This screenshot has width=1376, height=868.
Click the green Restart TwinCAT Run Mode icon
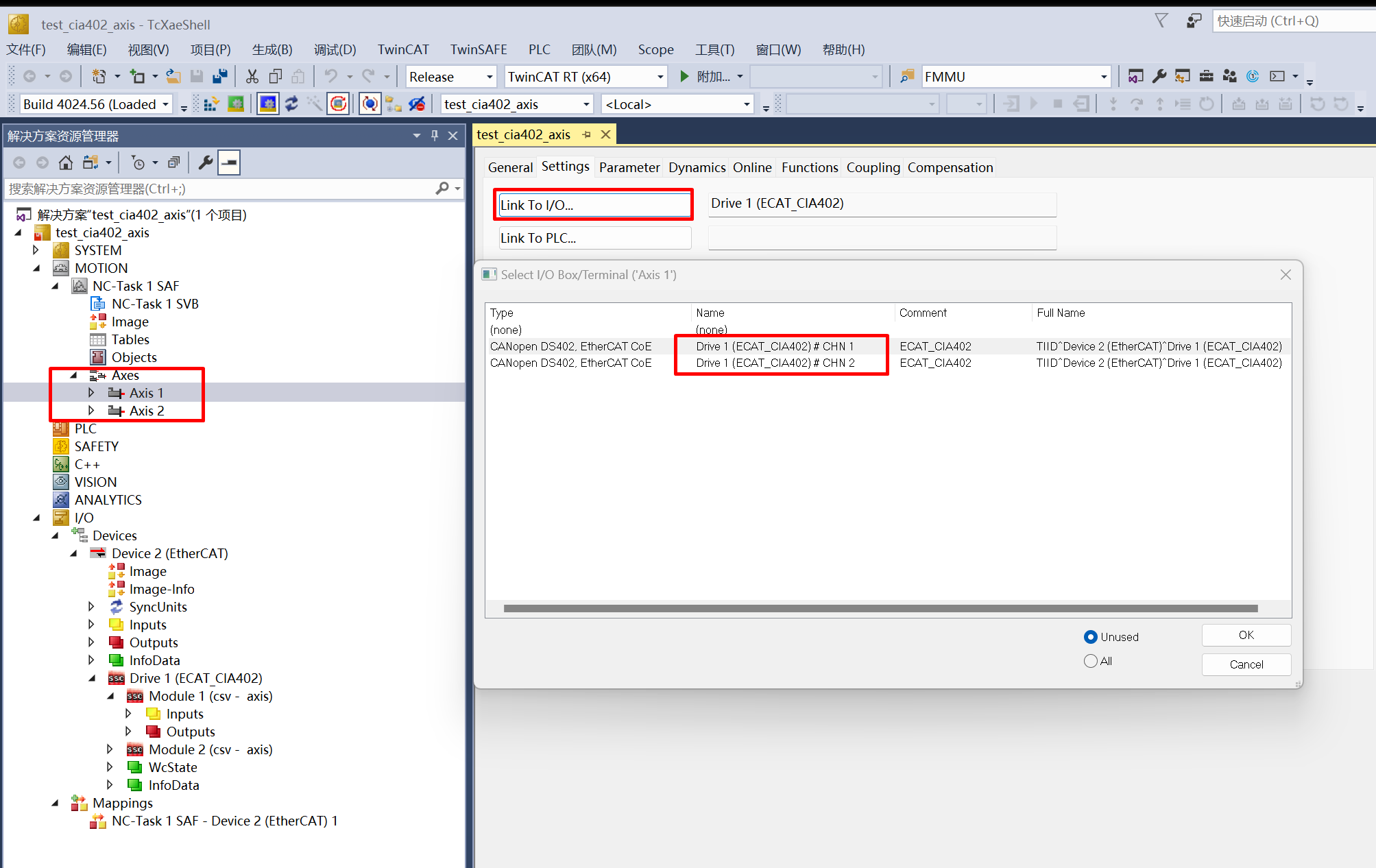pyautogui.click(x=236, y=104)
